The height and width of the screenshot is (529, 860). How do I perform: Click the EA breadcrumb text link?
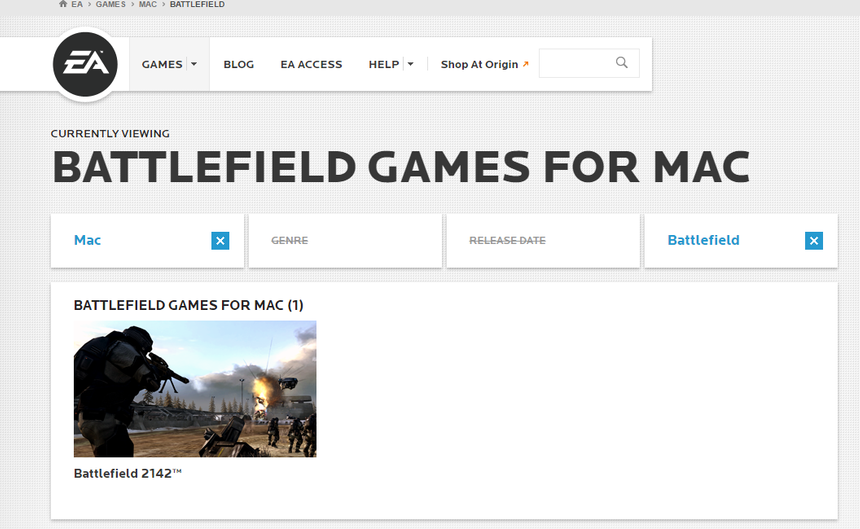click(x=77, y=5)
